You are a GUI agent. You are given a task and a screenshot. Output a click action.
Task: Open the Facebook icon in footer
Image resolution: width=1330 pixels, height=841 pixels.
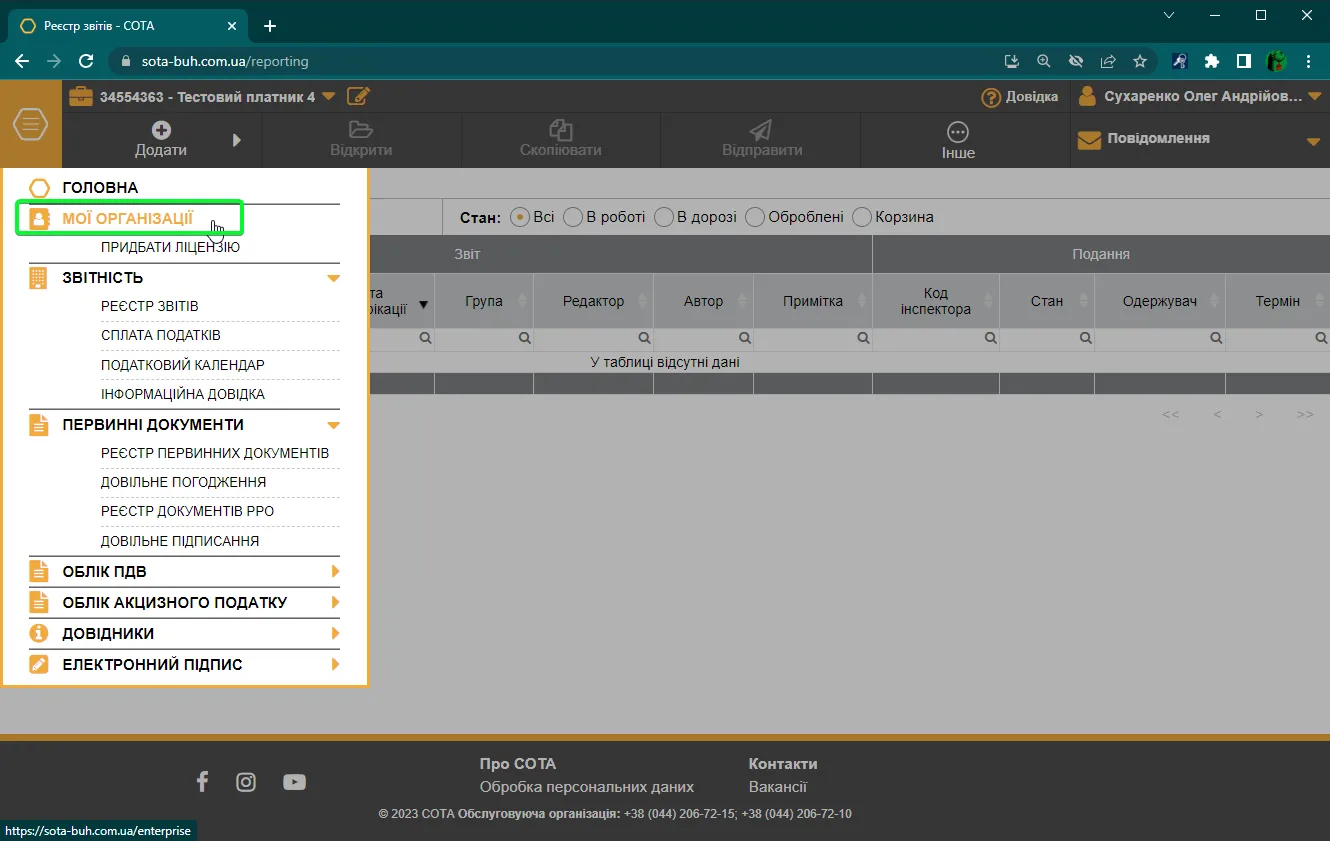pos(202,782)
